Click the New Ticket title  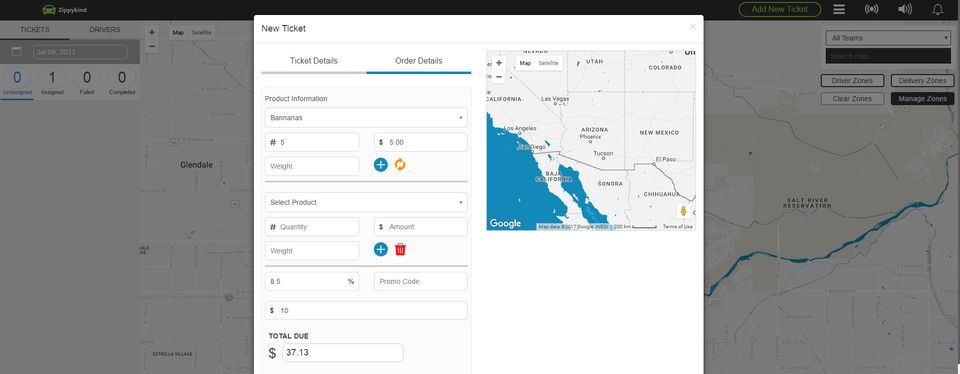283,28
